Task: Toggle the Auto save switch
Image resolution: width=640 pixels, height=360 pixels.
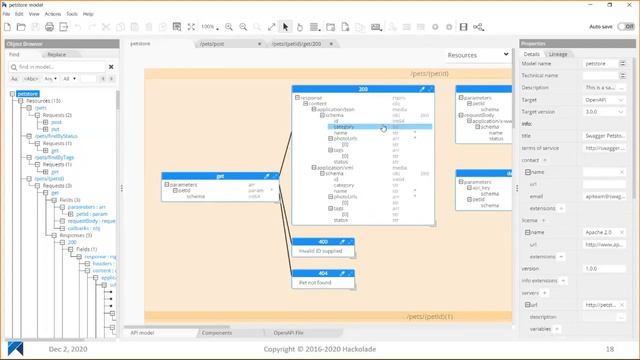Action: [x=626, y=27]
